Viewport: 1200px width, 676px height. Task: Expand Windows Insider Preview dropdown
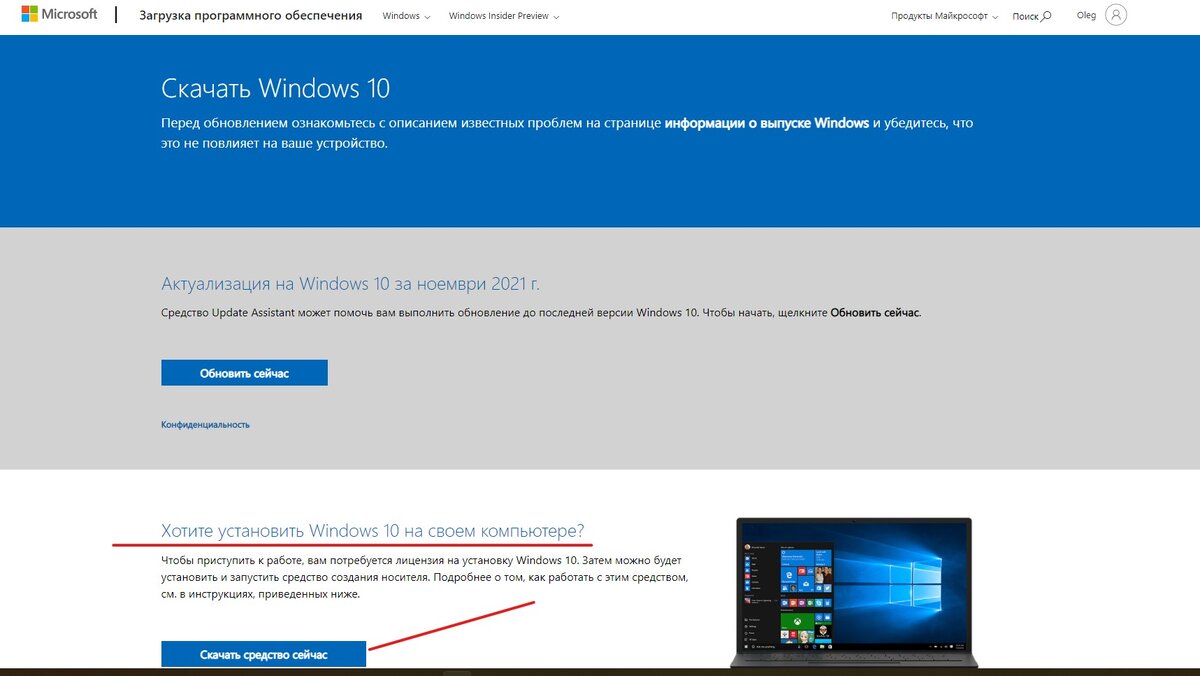(504, 16)
